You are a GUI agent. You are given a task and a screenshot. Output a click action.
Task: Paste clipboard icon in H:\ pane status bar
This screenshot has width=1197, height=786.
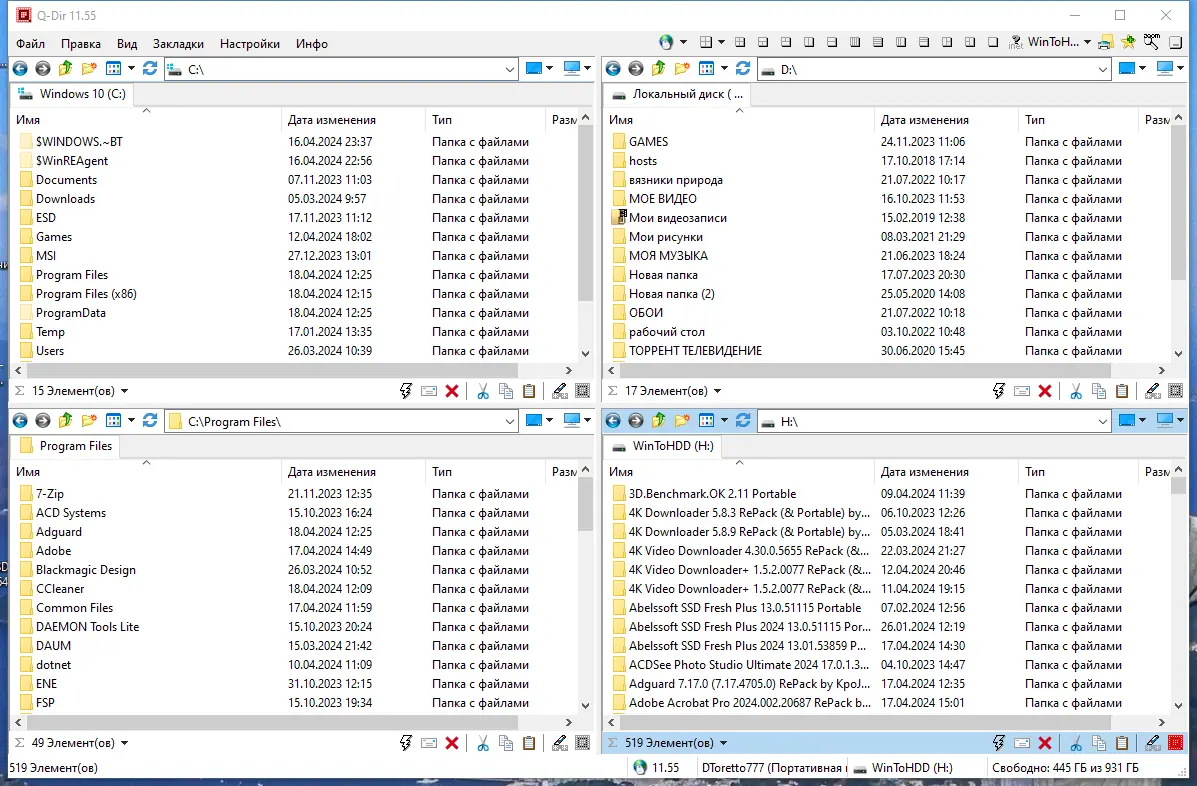click(x=1121, y=743)
